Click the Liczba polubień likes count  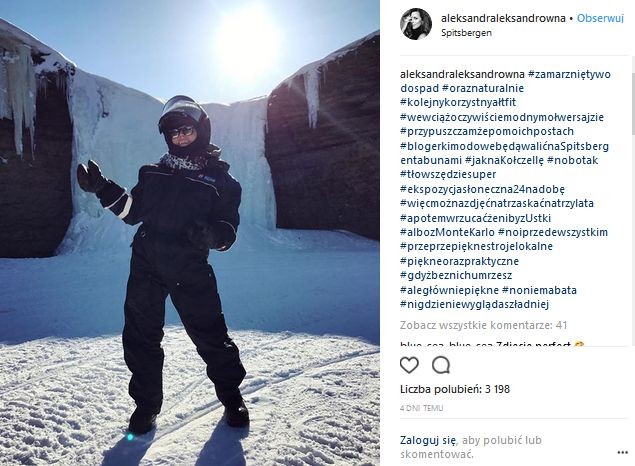tap(455, 389)
